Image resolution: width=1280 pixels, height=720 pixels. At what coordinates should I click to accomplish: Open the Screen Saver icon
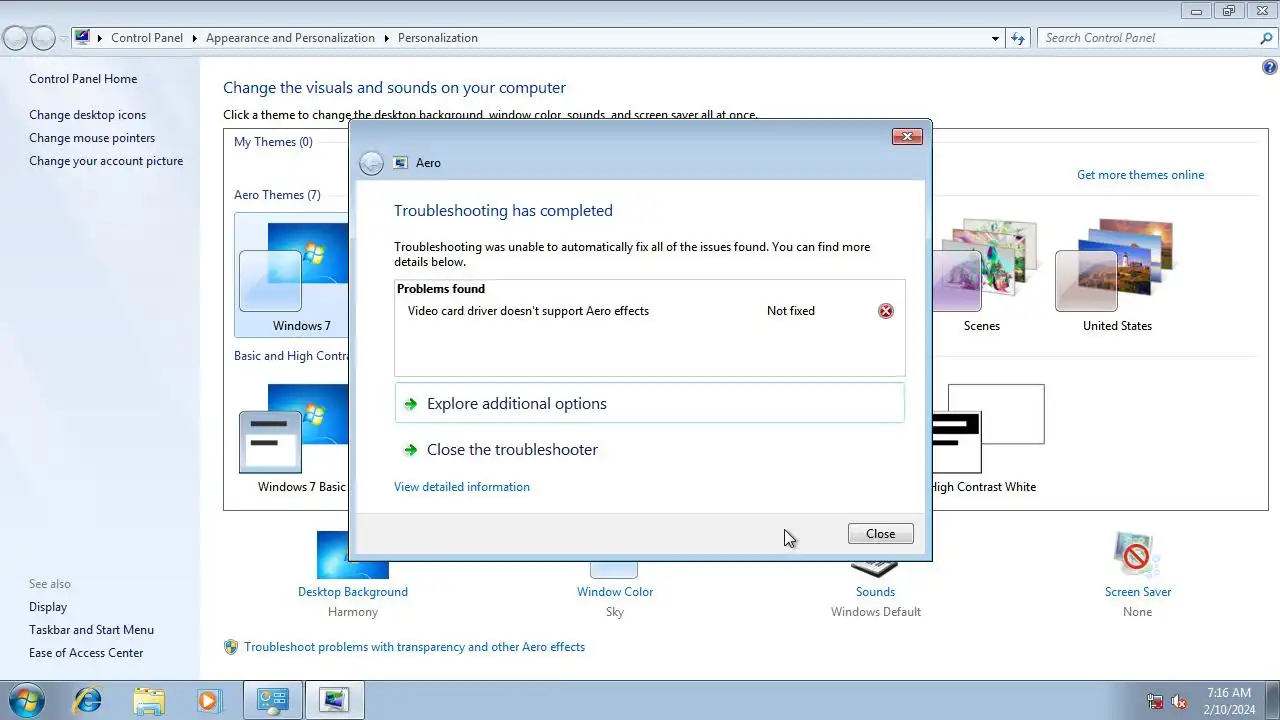(x=1137, y=555)
